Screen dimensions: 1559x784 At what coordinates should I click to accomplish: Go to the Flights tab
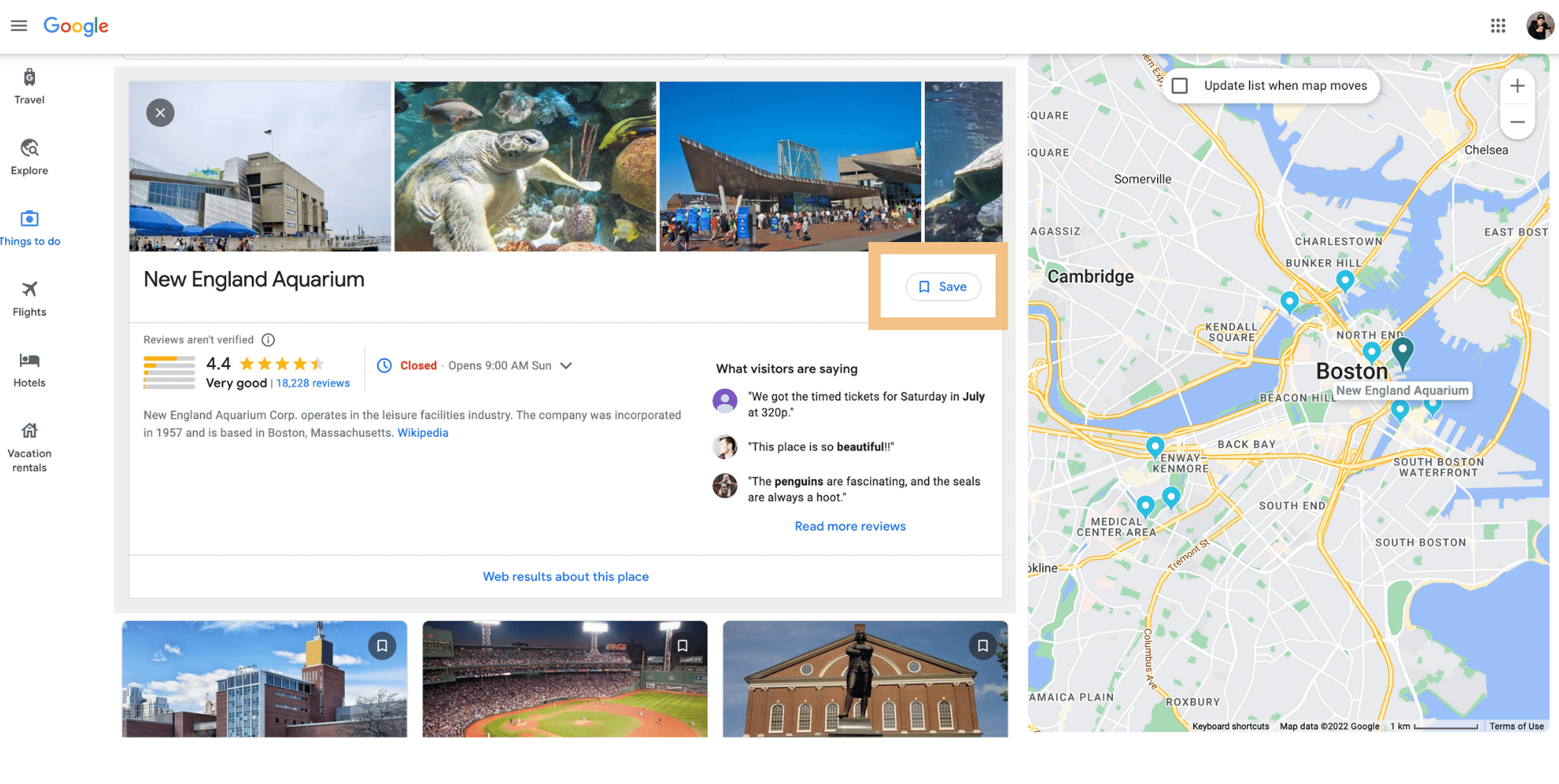(x=30, y=298)
